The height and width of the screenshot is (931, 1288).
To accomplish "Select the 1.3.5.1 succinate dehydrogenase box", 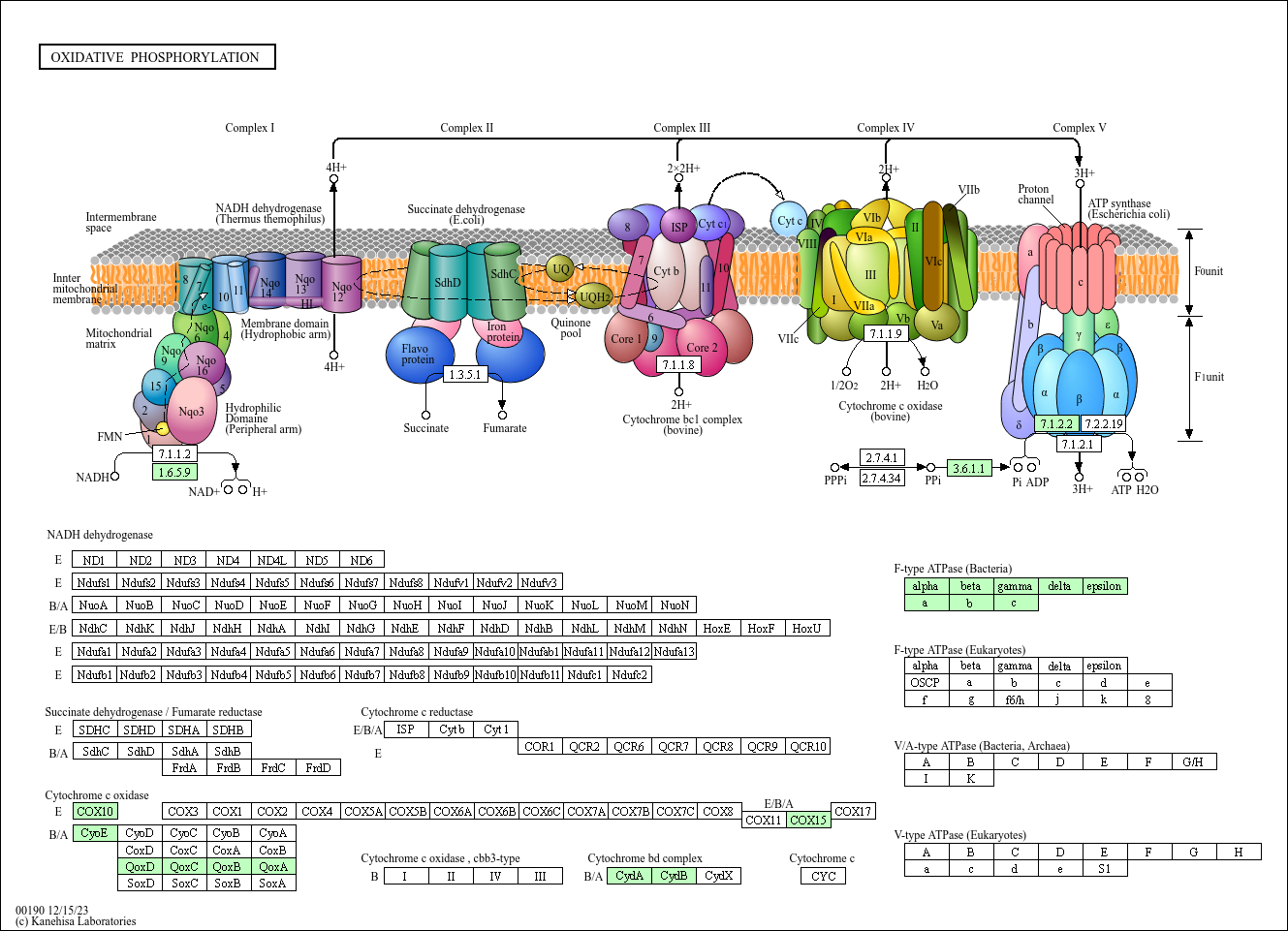I will (x=466, y=374).
